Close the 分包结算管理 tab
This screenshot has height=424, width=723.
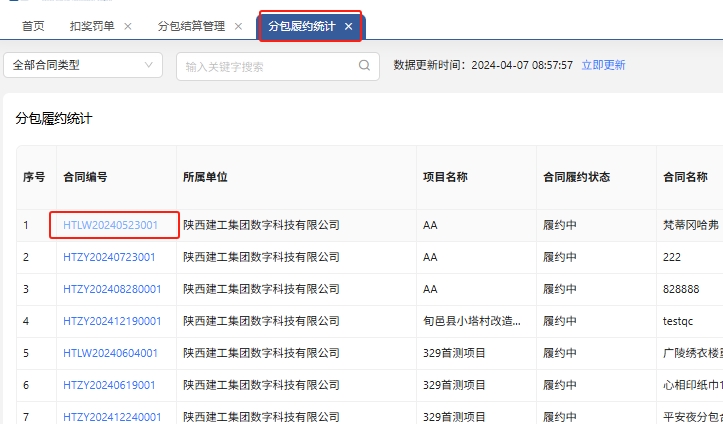click(238, 27)
